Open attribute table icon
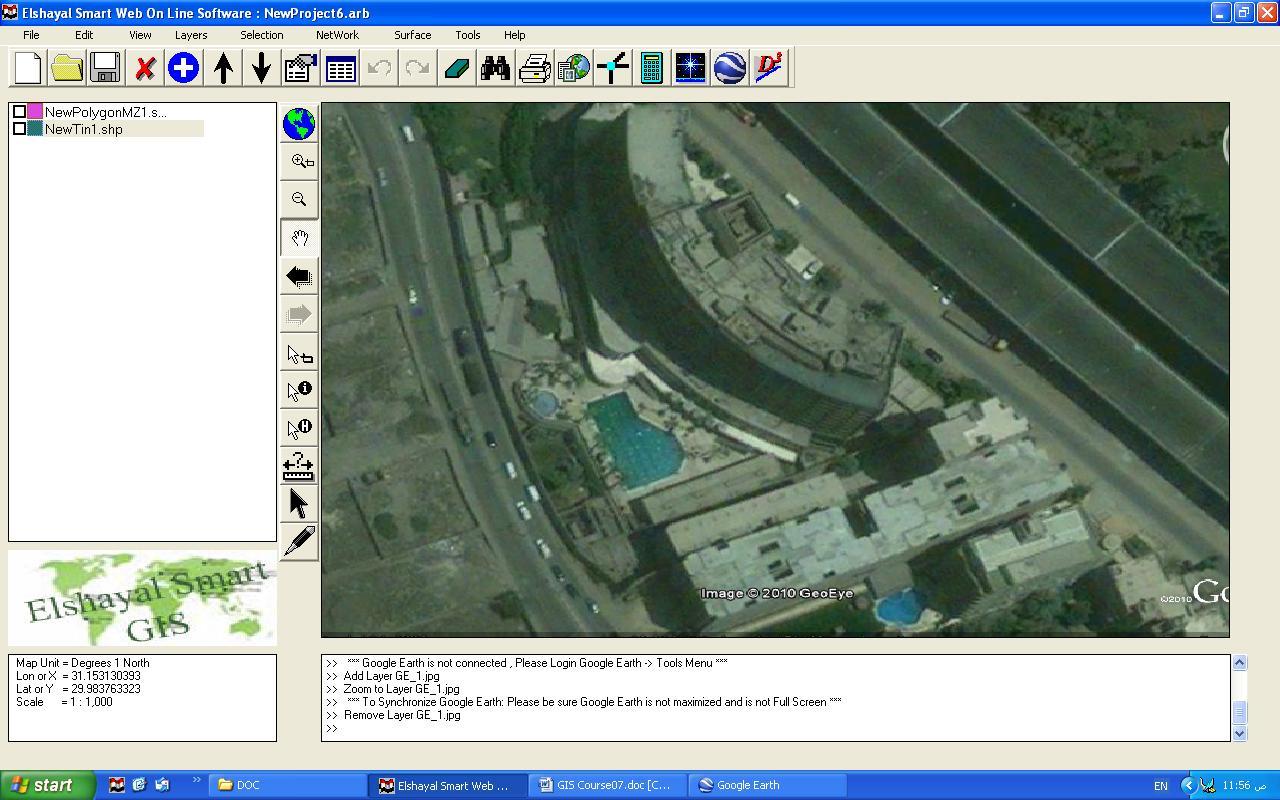The height and width of the screenshot is (800, 1280). [x=340, y=68]
